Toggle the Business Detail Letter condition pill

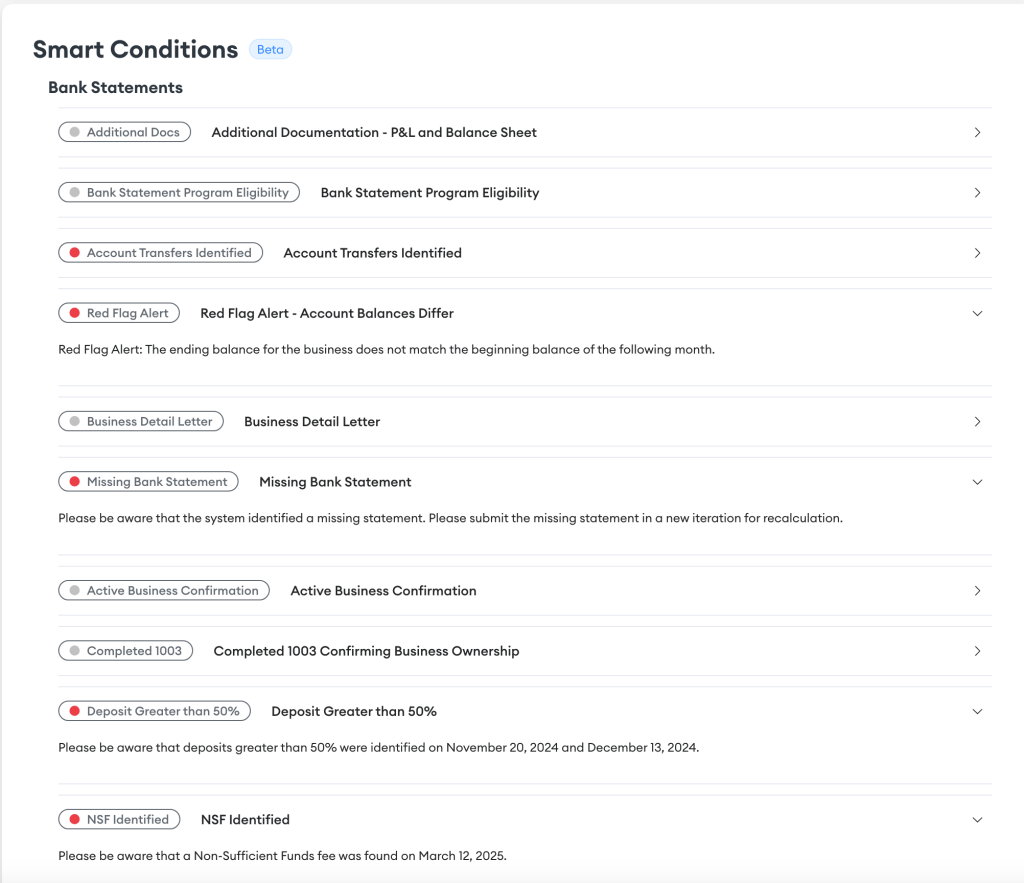coord(140,421)
